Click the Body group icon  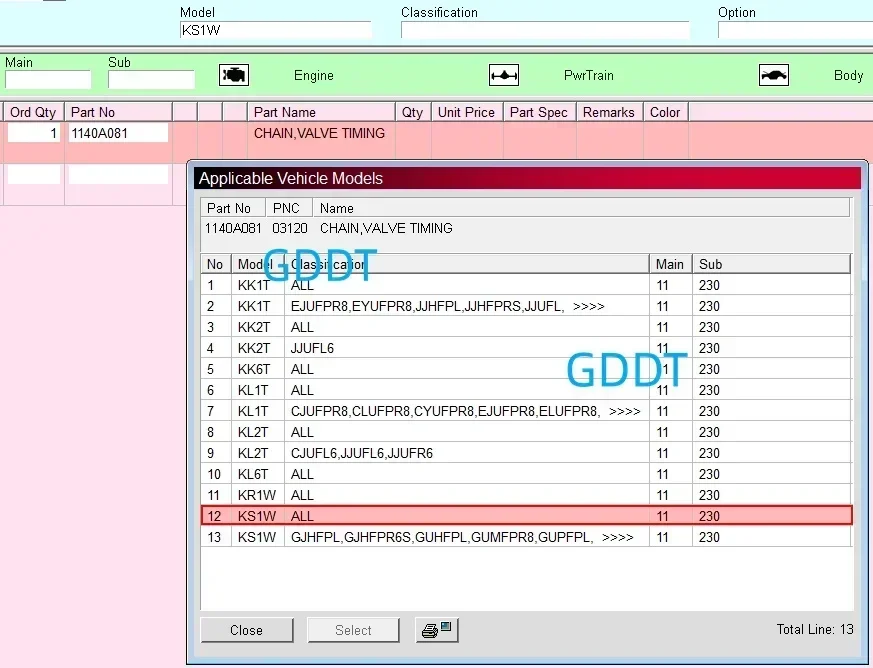click(774, 75)
